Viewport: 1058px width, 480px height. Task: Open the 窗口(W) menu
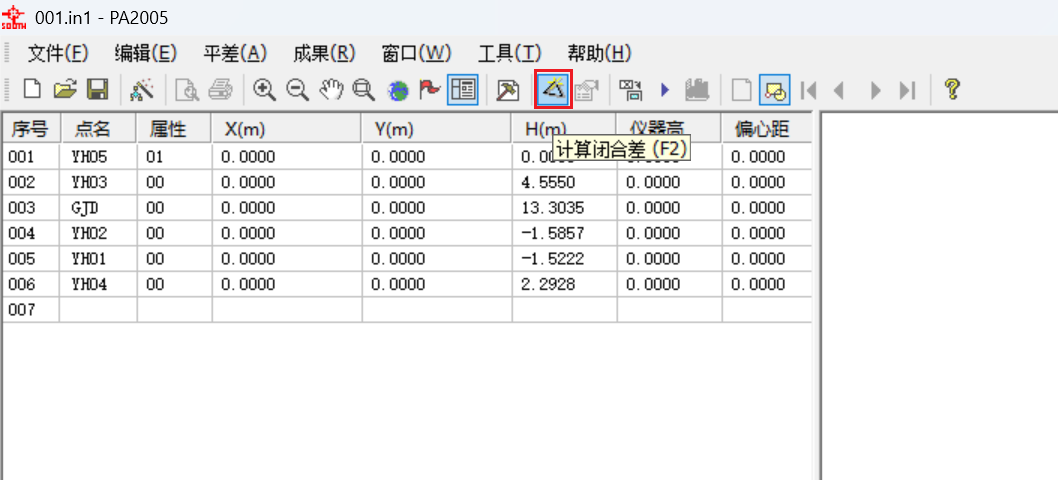point(416,53)
